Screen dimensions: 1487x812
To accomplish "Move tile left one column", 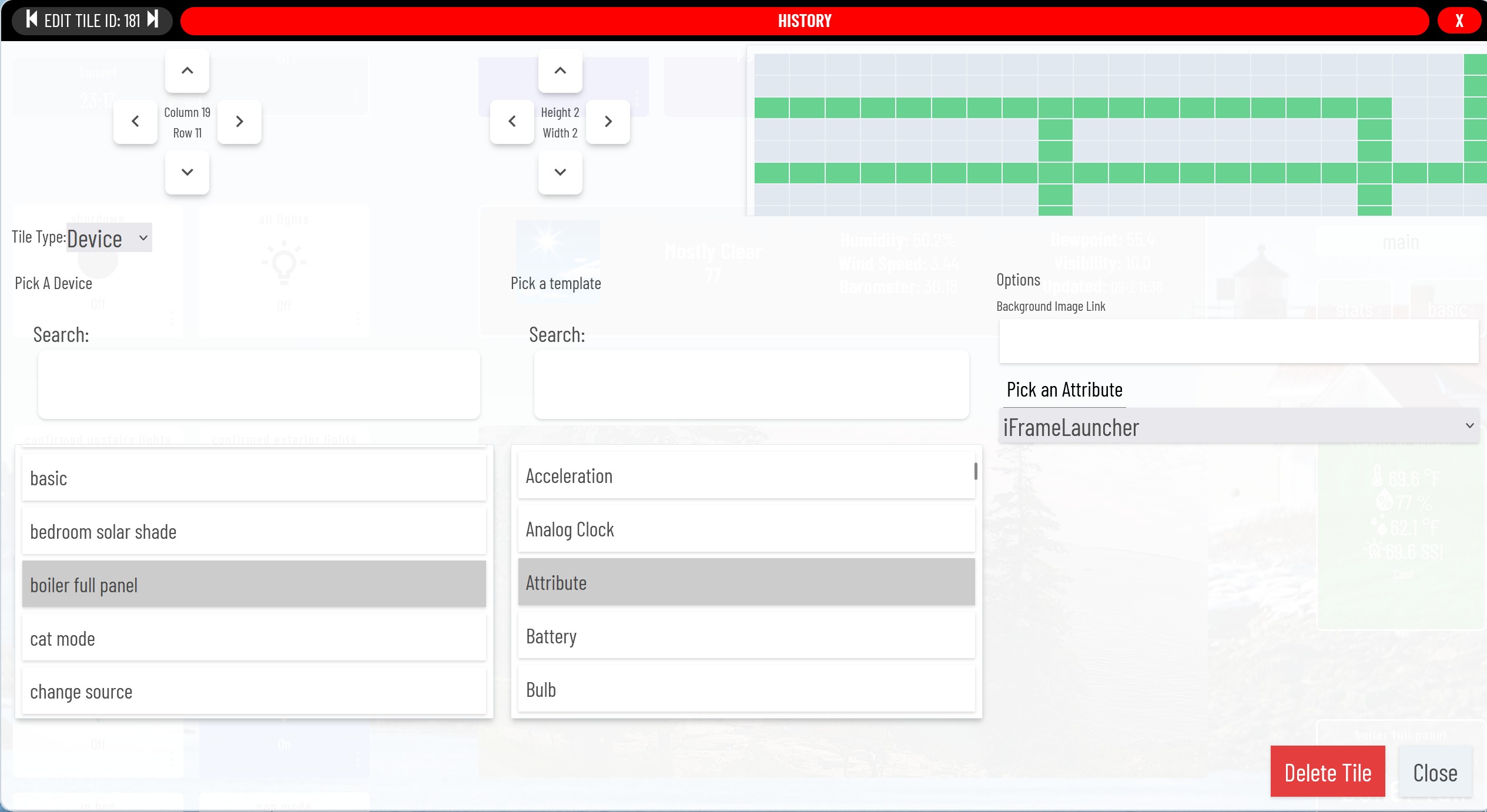I will click(135, 122).
